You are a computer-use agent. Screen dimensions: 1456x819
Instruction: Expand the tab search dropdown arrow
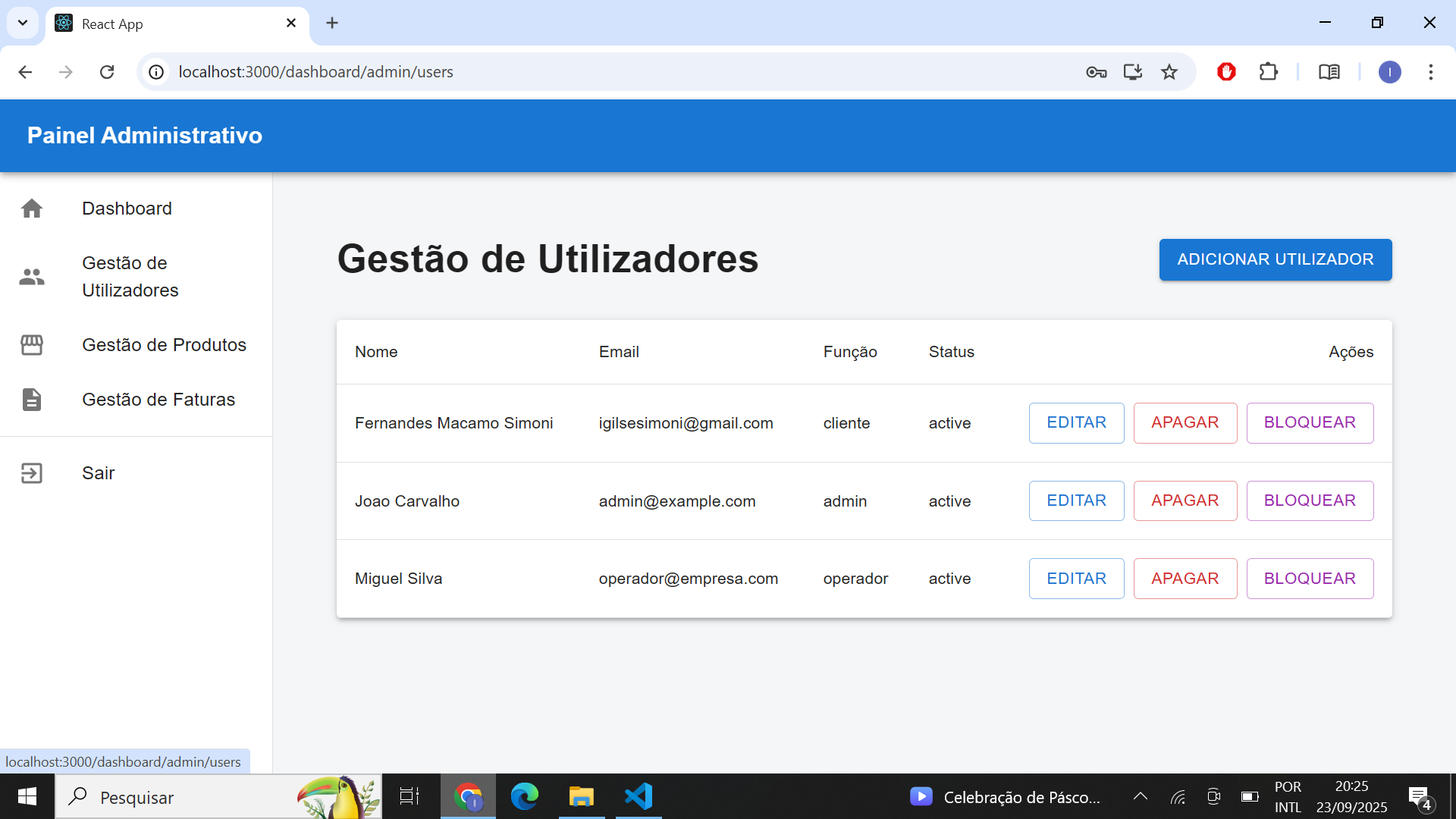click(23, 23)
